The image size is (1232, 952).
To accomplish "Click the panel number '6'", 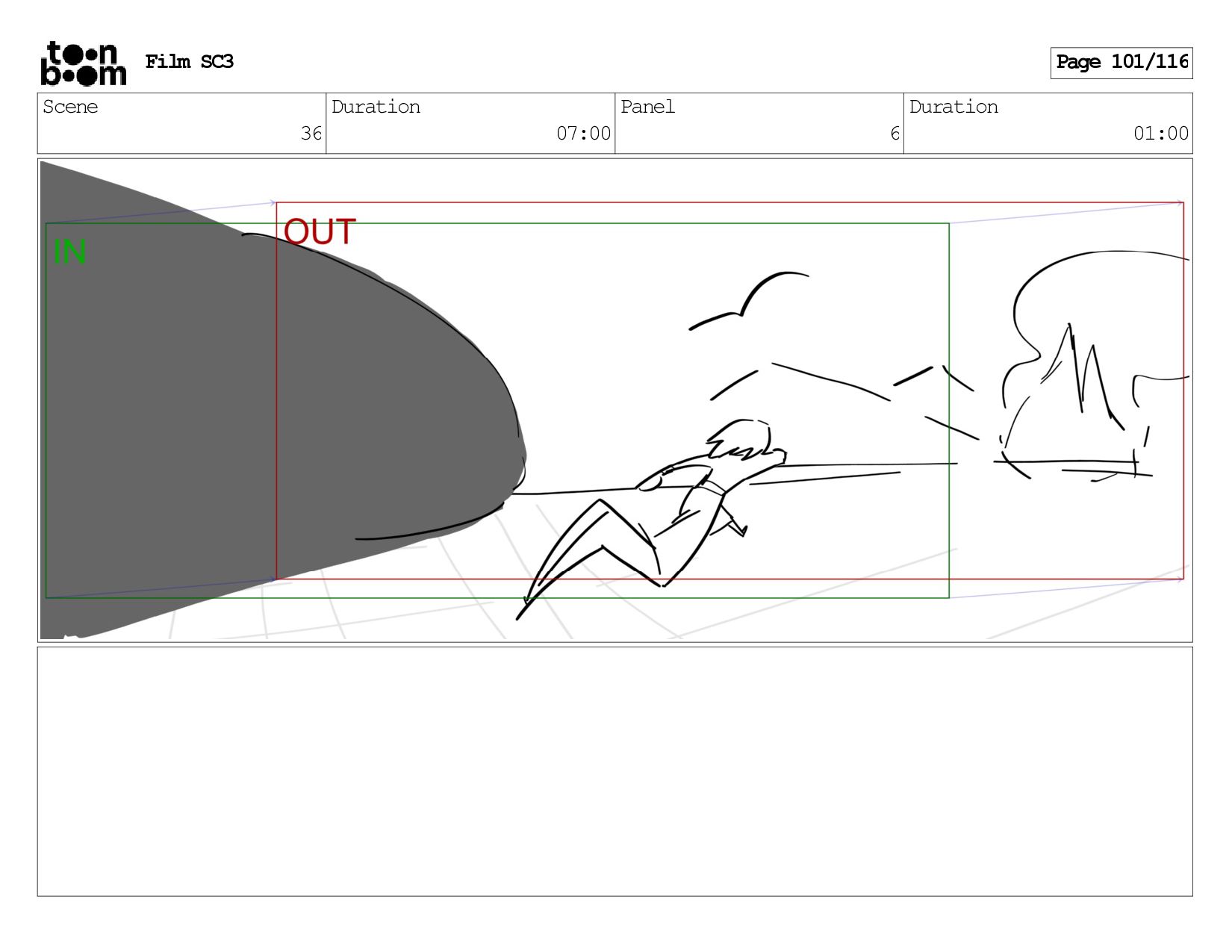I will coord(895,134).
